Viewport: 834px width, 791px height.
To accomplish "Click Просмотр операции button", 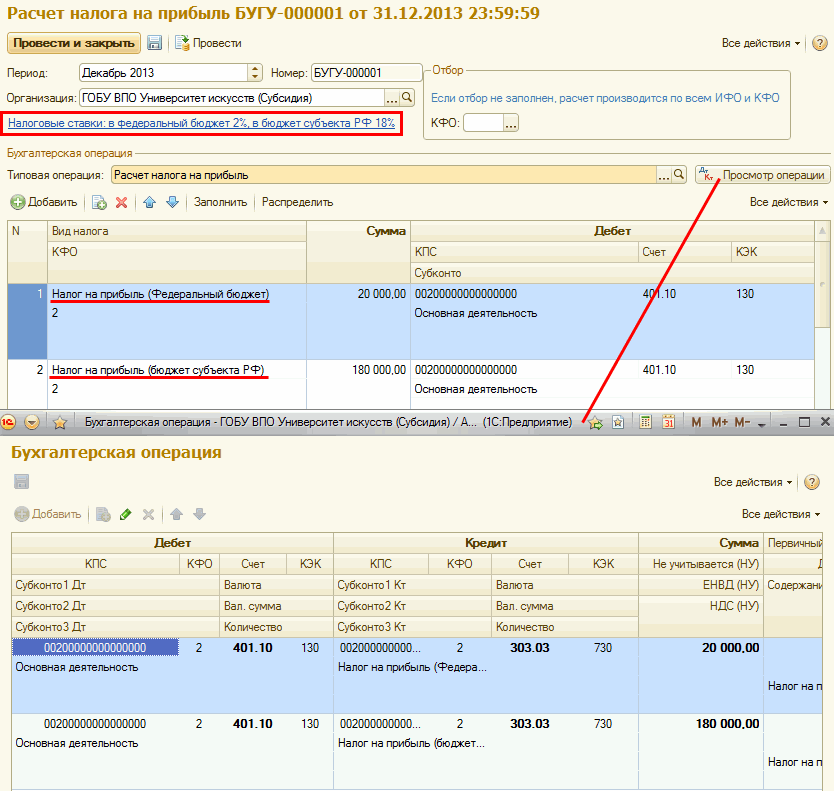I will pos(762,174).
